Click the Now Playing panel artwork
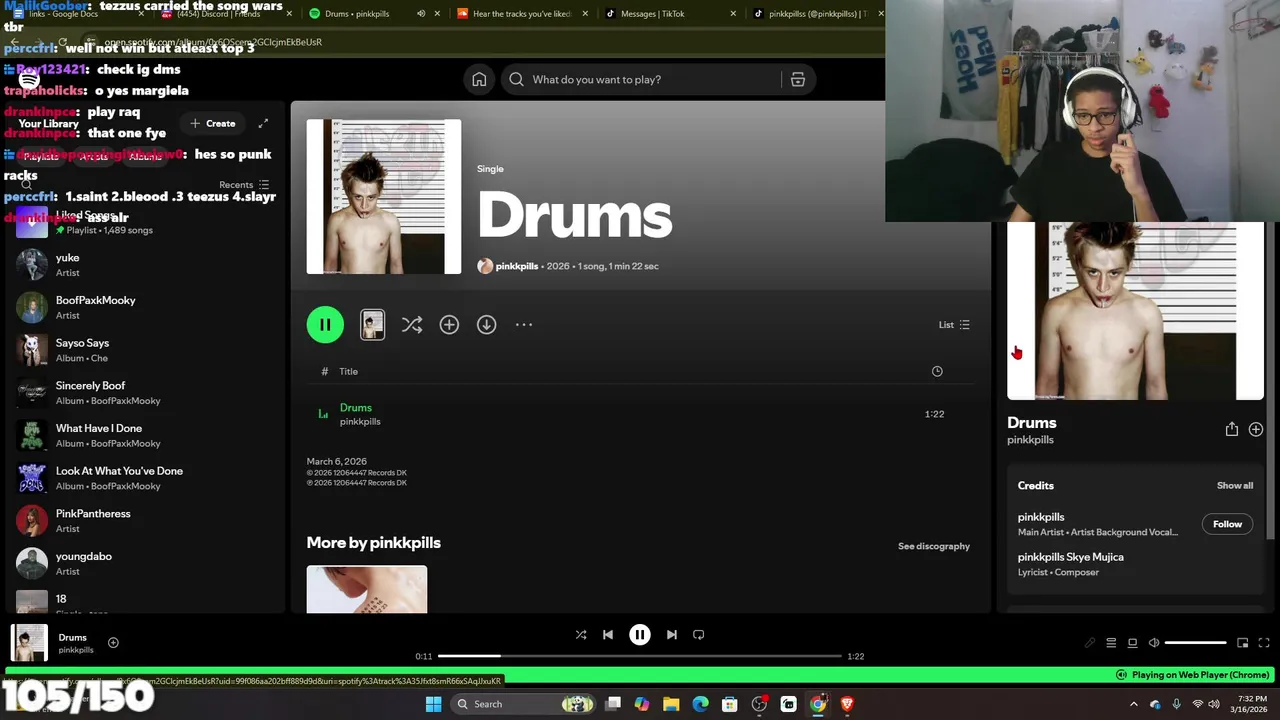This screenshot has width=1280, height=720. pyautogui.click(x=1136, y=311)
